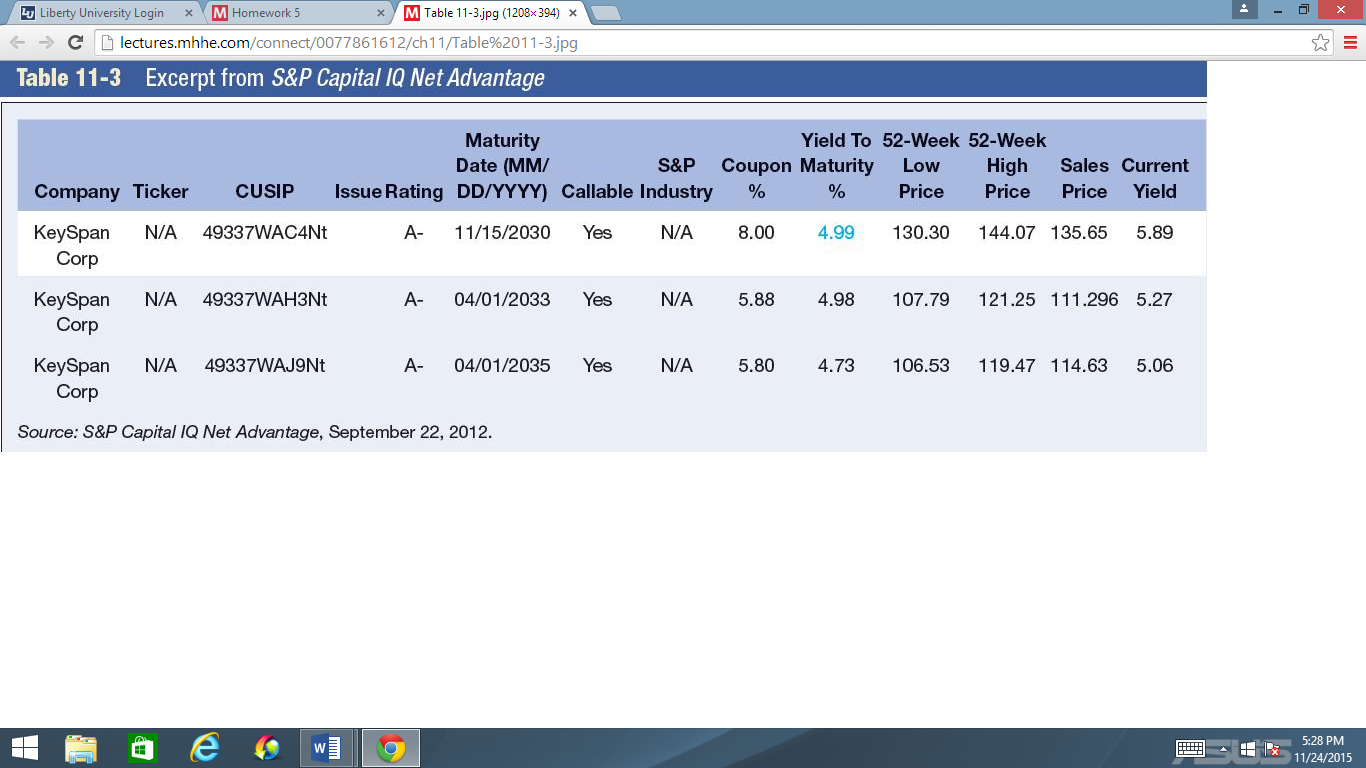The height and width of the screenshot is (768, 1366).
Task: Open the touch keyboard from the system tray
Action: pos(1190,748)
